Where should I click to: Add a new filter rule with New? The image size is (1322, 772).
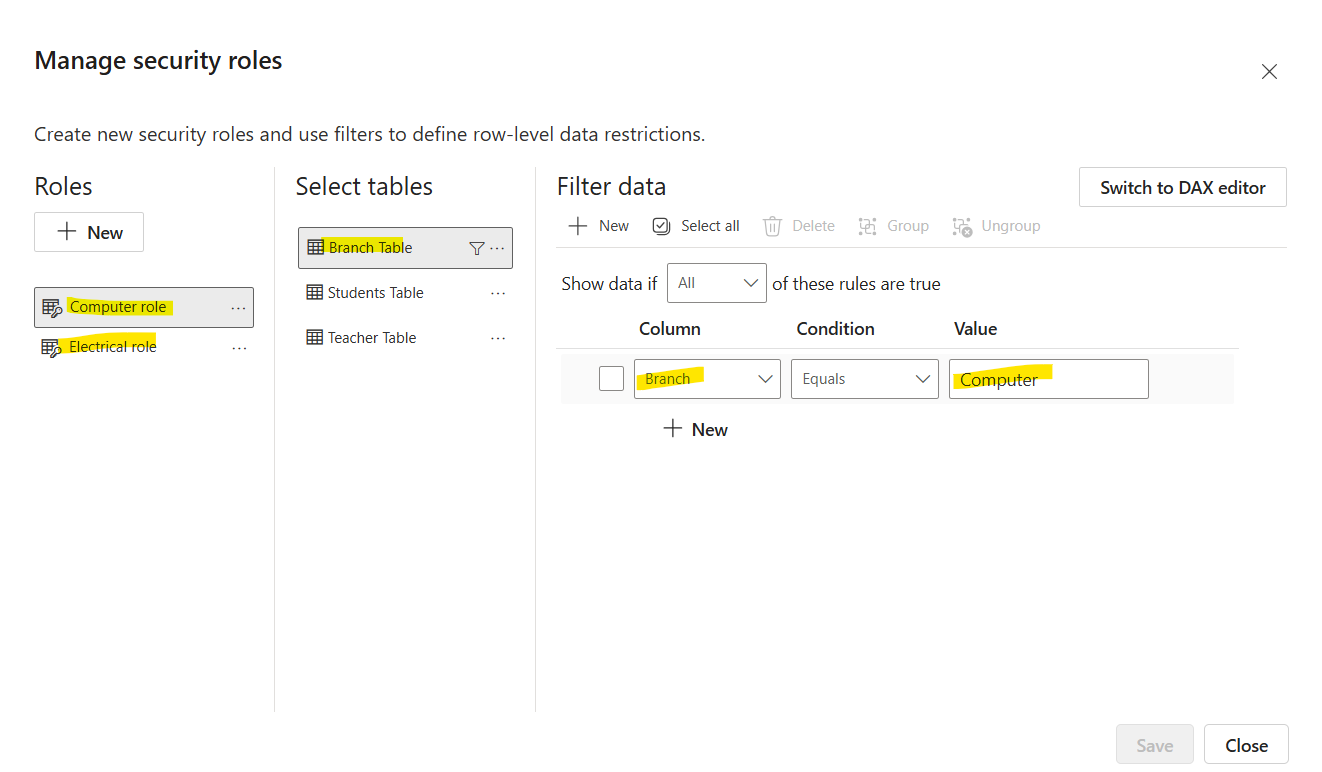click(695, 429)
